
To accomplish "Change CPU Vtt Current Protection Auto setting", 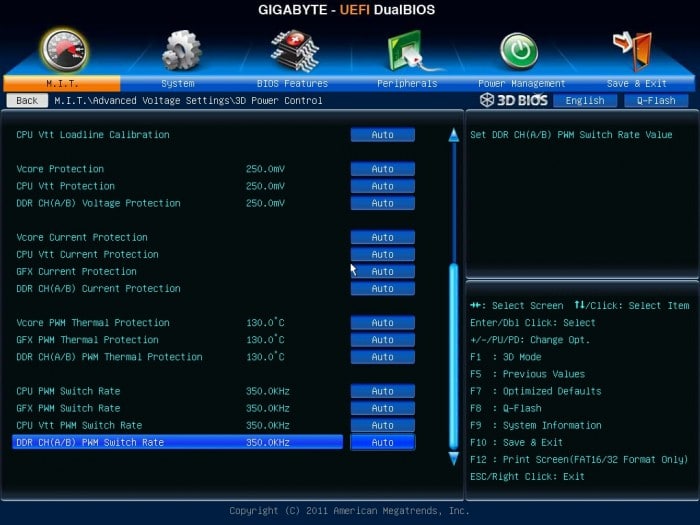I will [x=383, y=254].
